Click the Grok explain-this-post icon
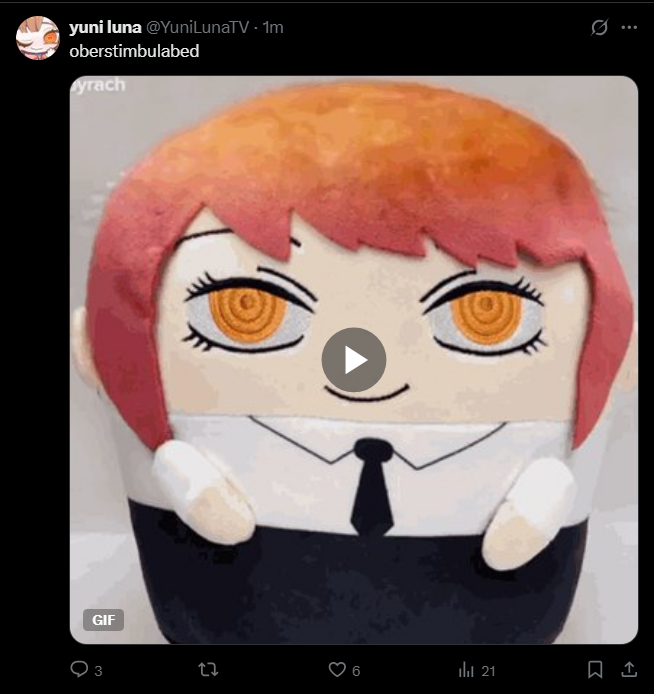This screenshot has width=654, height=694. [599, 27]
